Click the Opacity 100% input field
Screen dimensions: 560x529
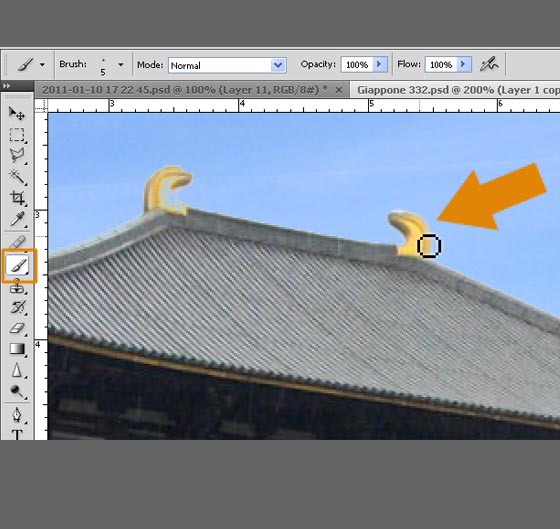click(x=357, y=65)
